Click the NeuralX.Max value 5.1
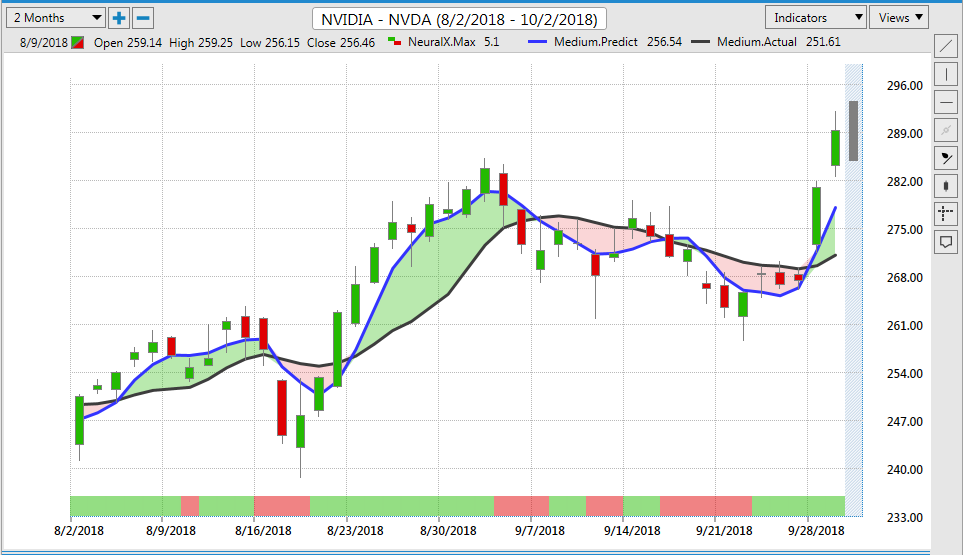This screenshot has width=963, height=555. [x=491, y=42]
